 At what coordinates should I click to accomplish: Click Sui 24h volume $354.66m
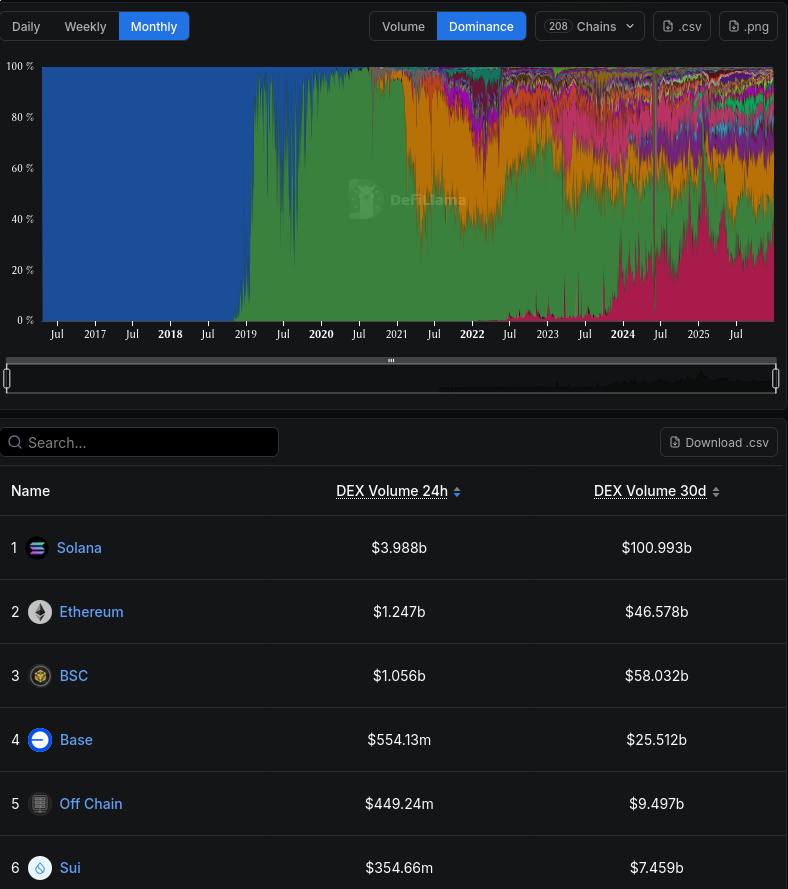click(399, 868)
